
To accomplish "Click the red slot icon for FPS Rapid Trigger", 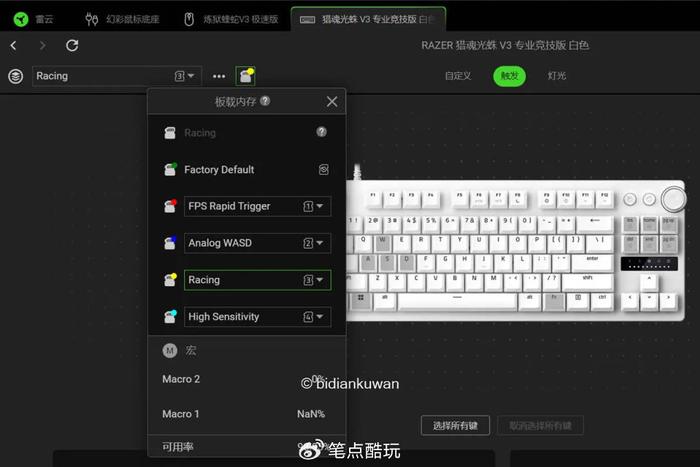I will coord(170,206).
